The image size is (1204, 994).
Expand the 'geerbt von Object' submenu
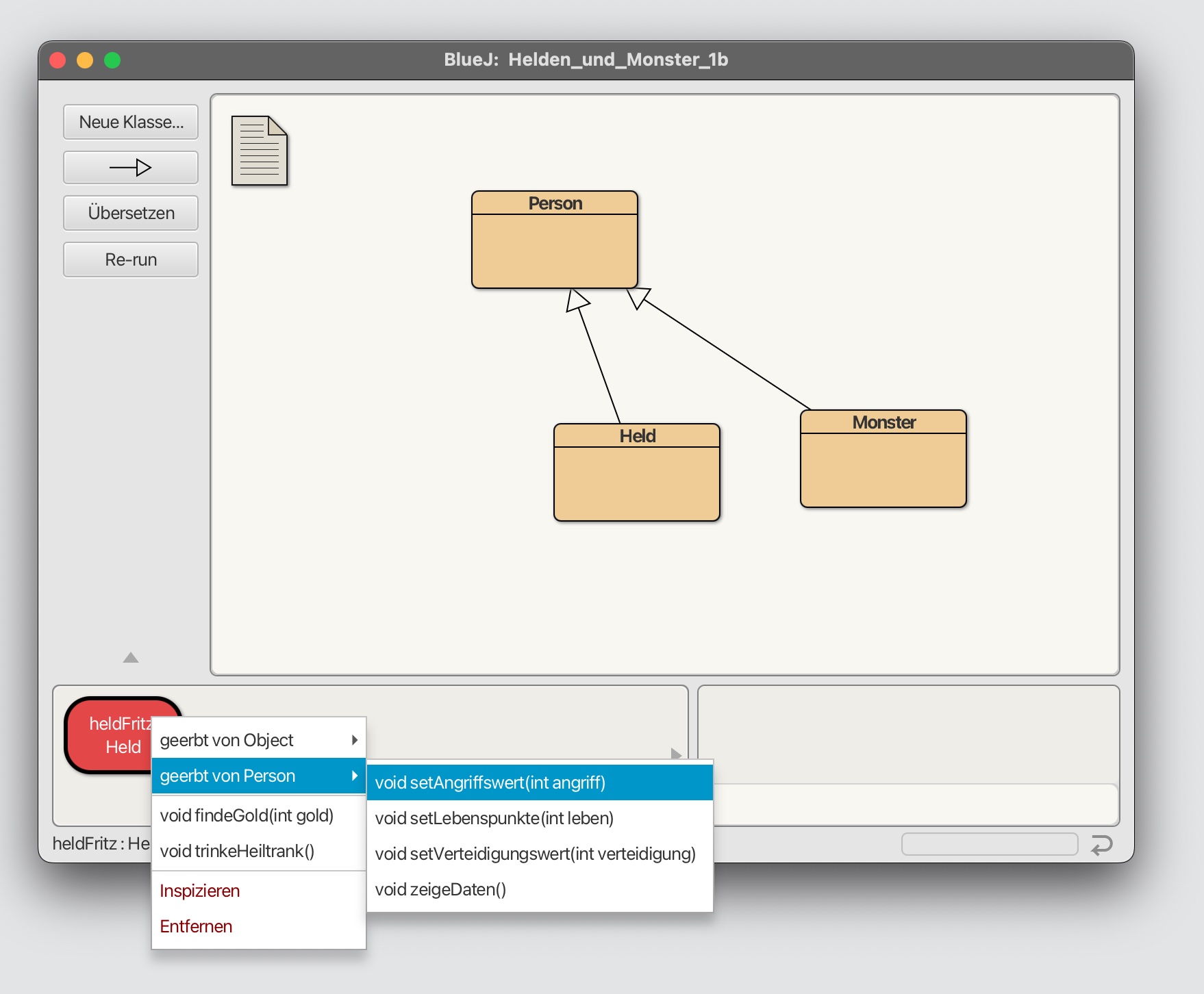tap(258, 740)
